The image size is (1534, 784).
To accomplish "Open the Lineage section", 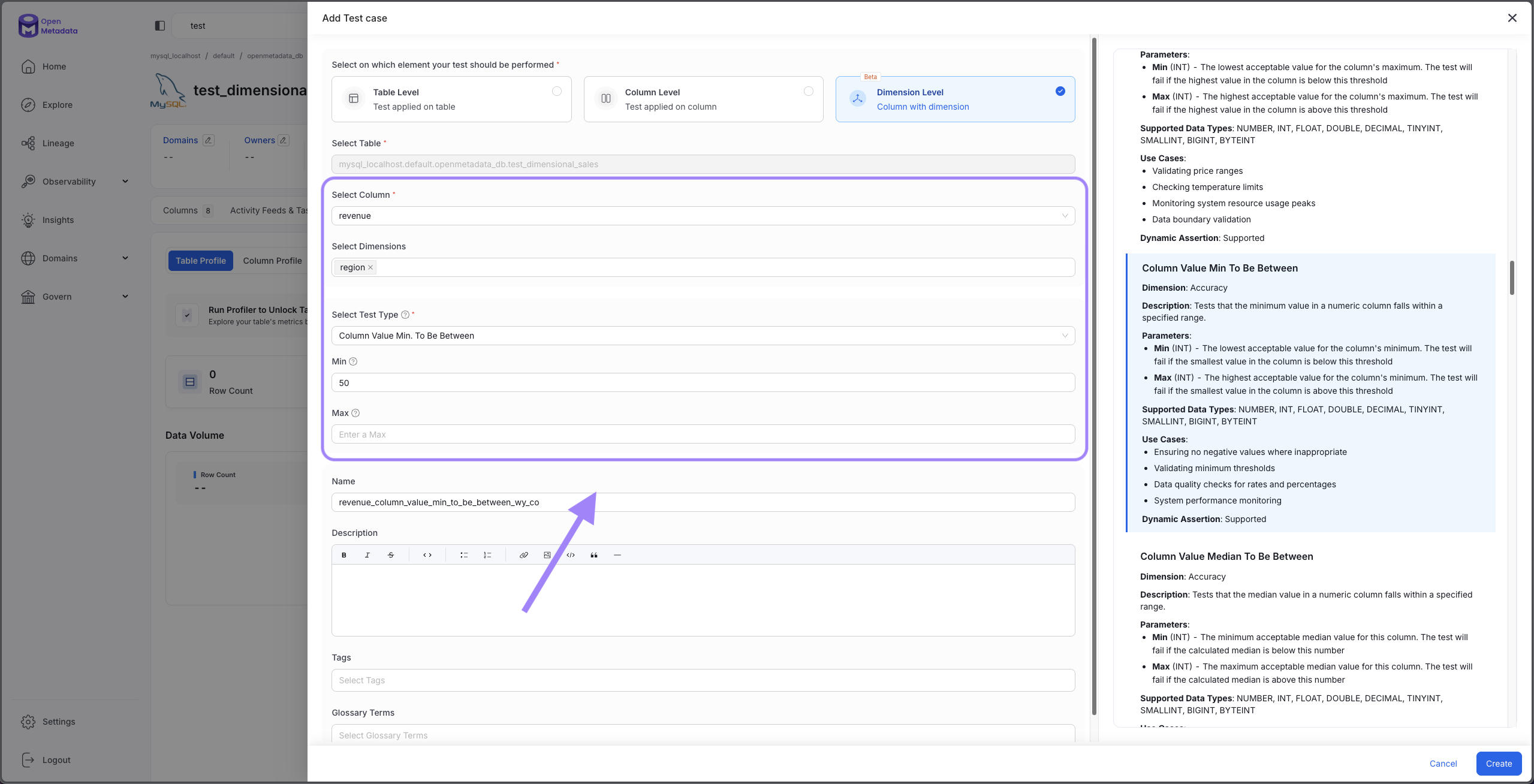I will 58,143.
